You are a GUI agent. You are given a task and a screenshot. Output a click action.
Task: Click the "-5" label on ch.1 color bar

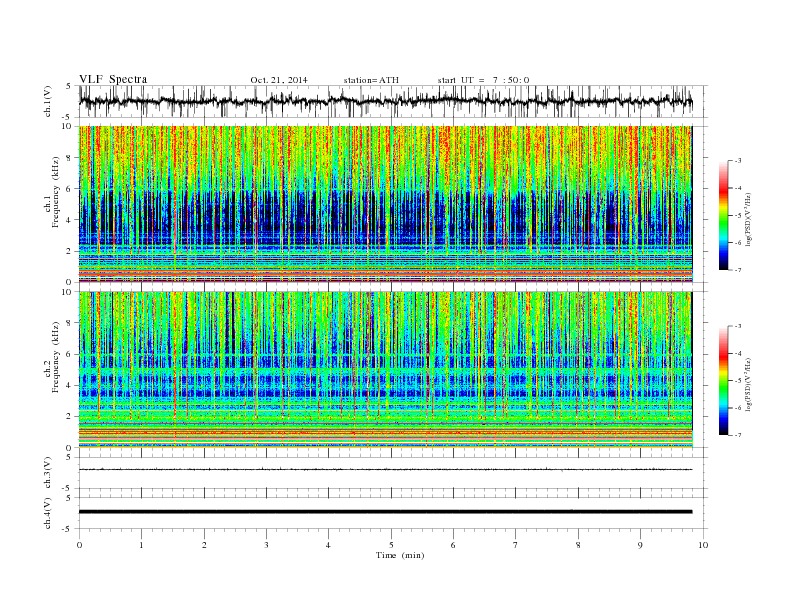click(737, 216)
